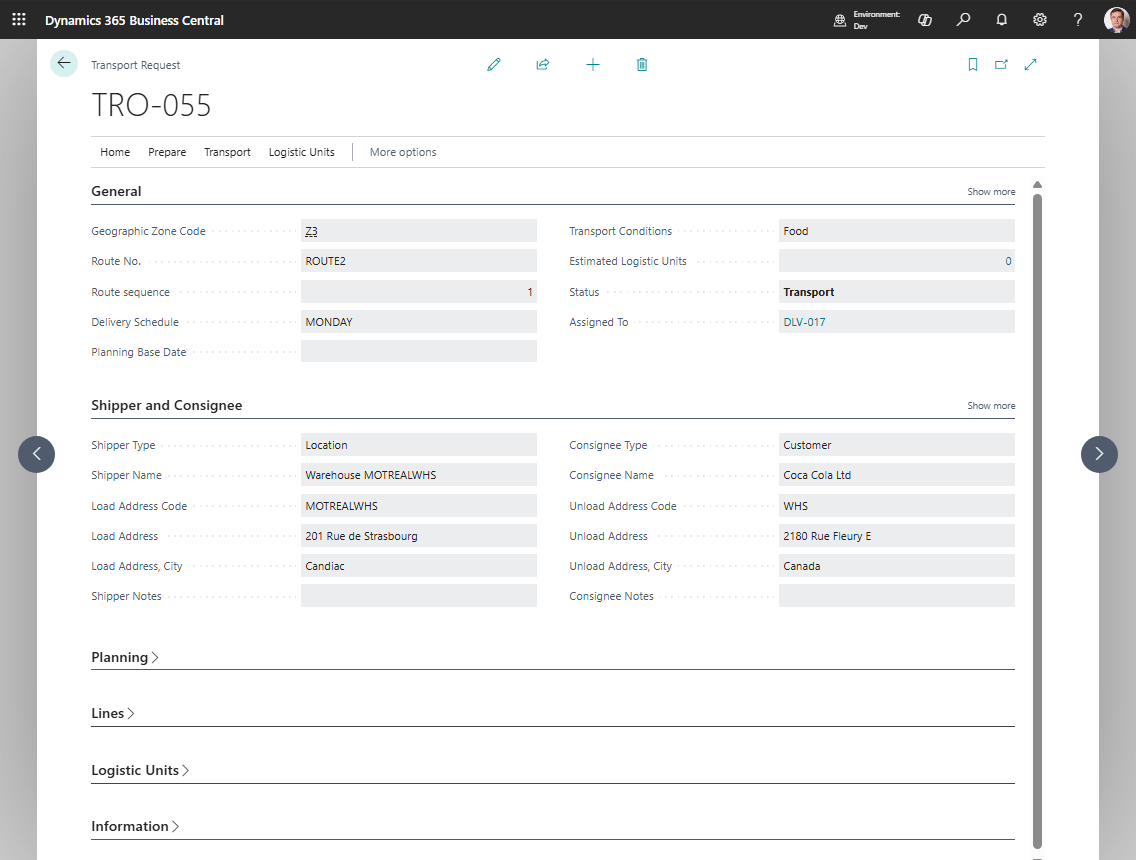Show more in Shipper and Consignee section

(x=991, y=406)
